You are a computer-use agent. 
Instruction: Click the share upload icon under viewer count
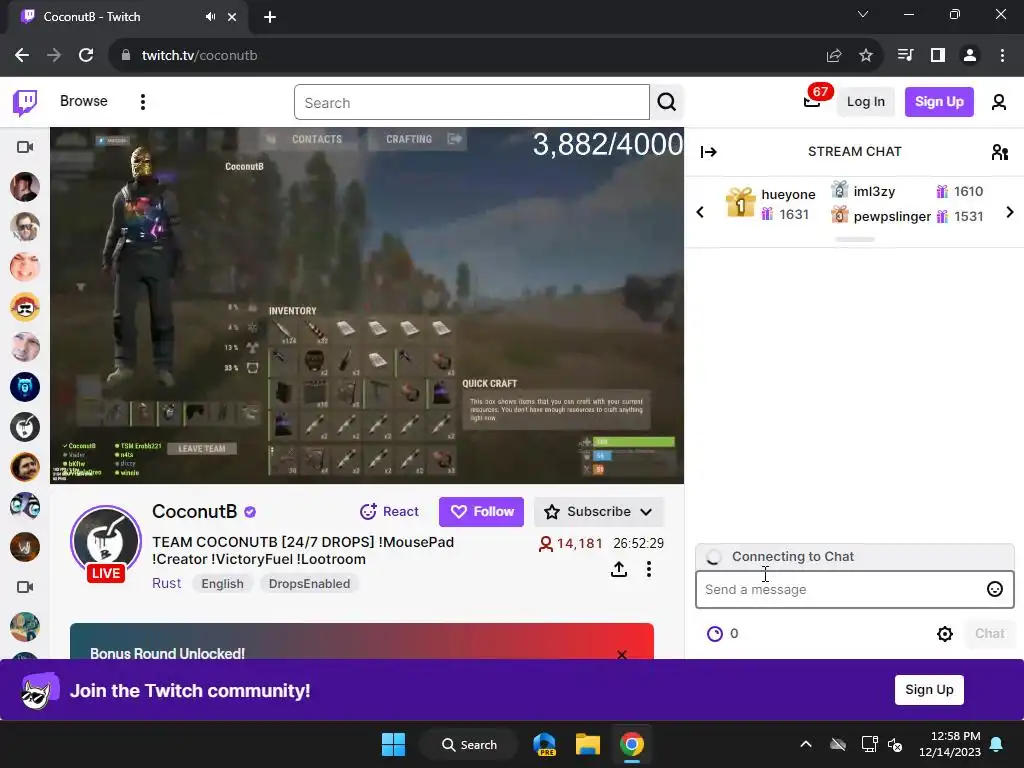pos(618,569)
